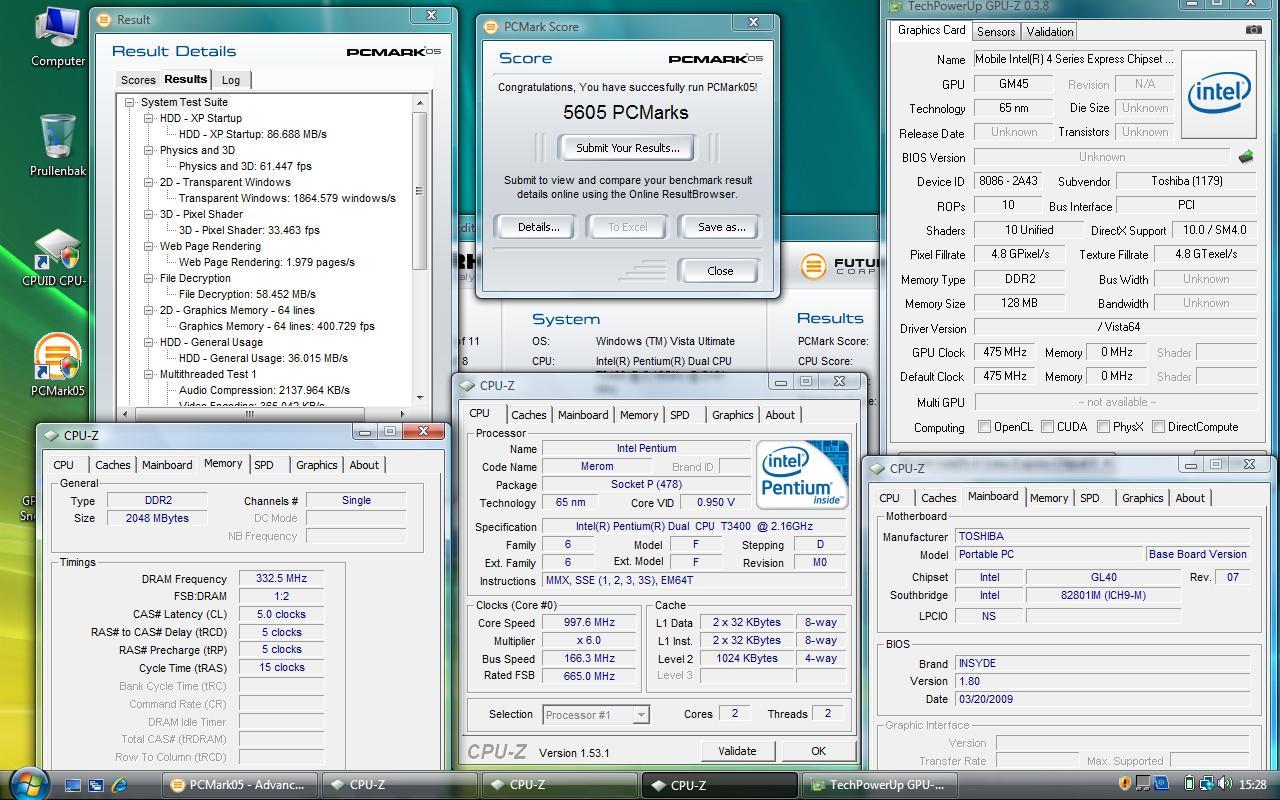Image resolution: width=1280 pixels, height=800 pixels.
Task: Click the Toshiba (1179) Subvendor field
Action: 1186,182
